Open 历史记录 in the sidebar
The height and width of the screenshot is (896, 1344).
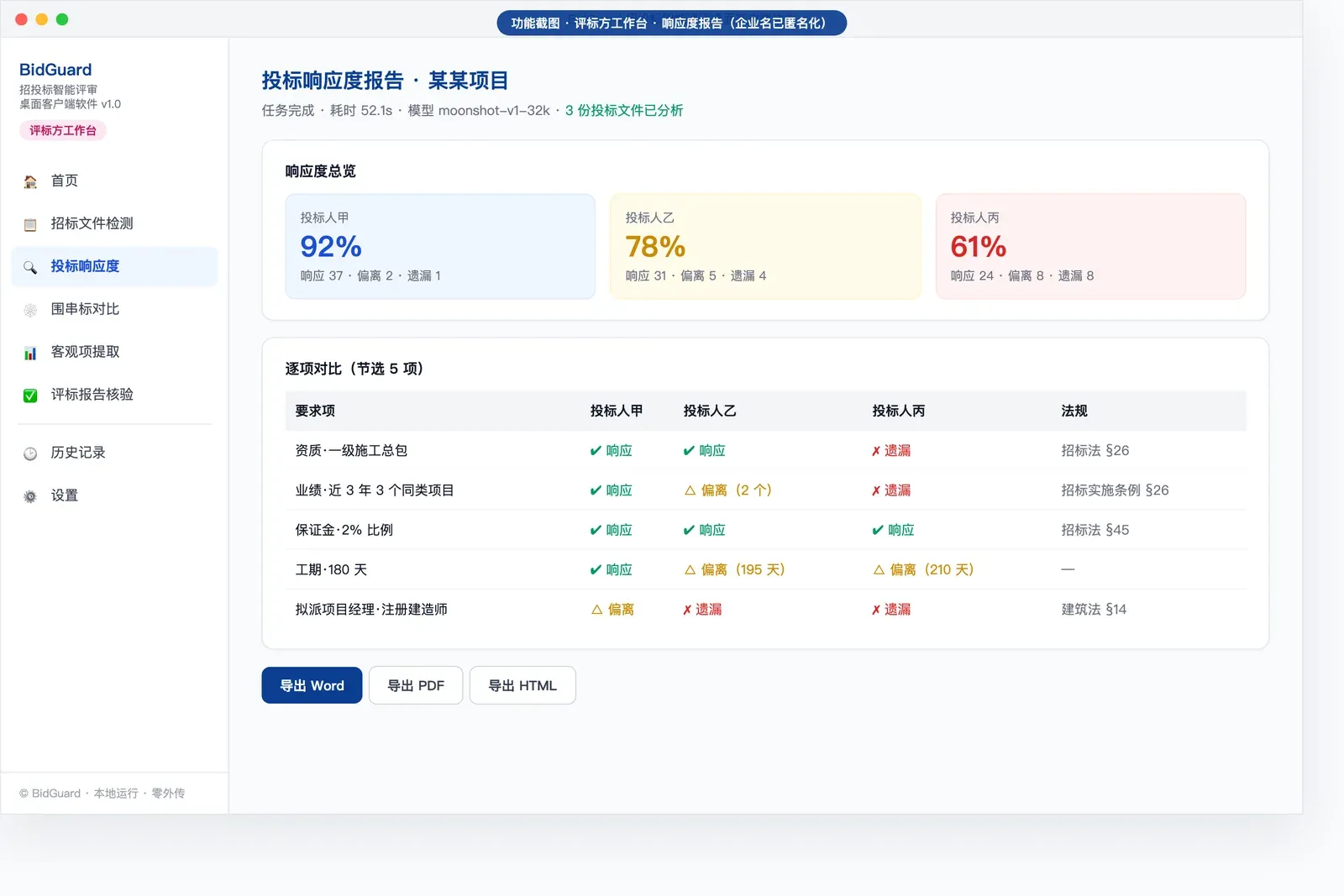tap(114, 453)
